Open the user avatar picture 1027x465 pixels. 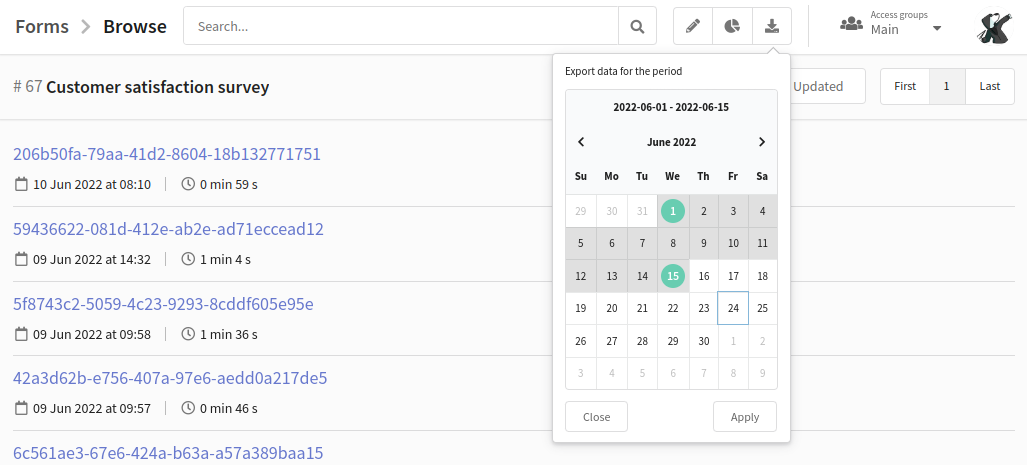[x=995, y=26]
